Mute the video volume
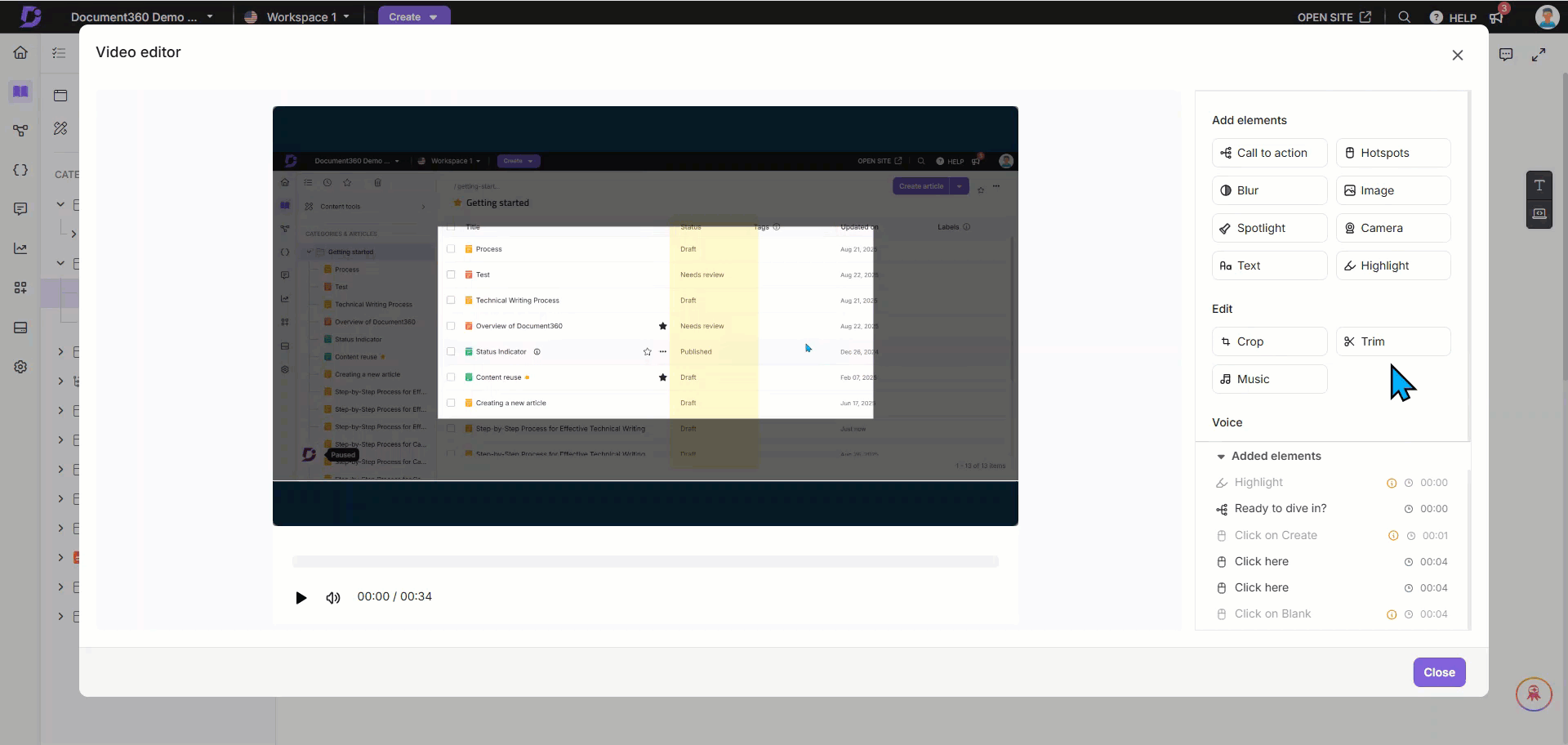 332,597
